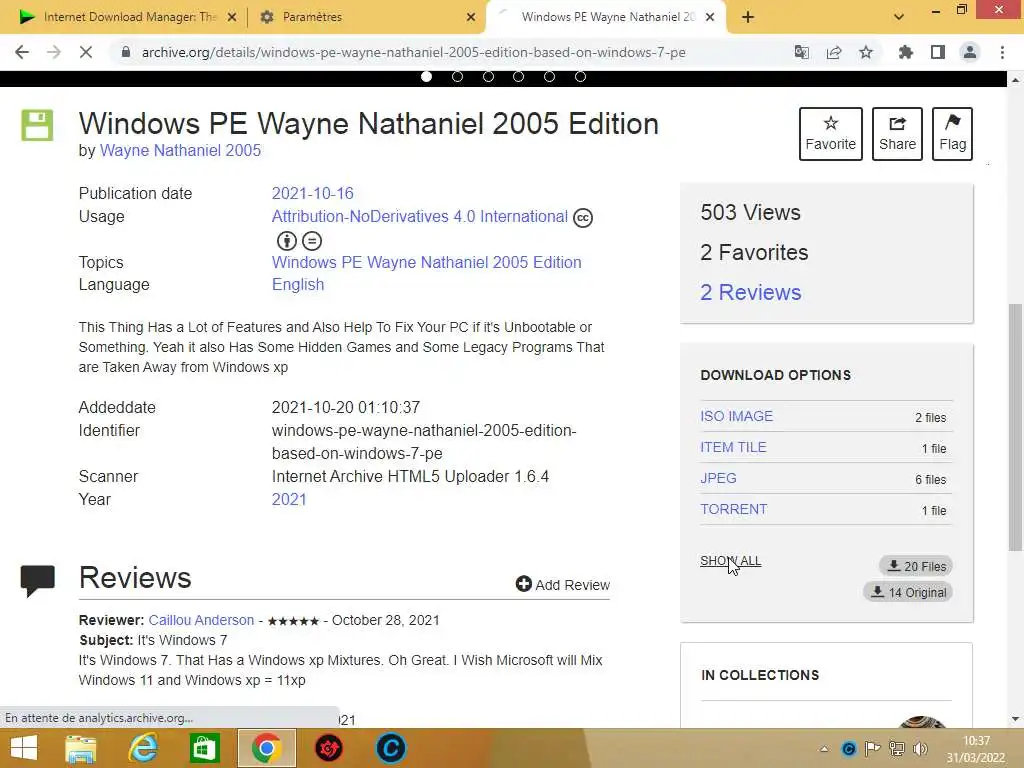The image size is (1024, 768).
Task: Open Windows Store from taskbar
Action: pos(204,748)
